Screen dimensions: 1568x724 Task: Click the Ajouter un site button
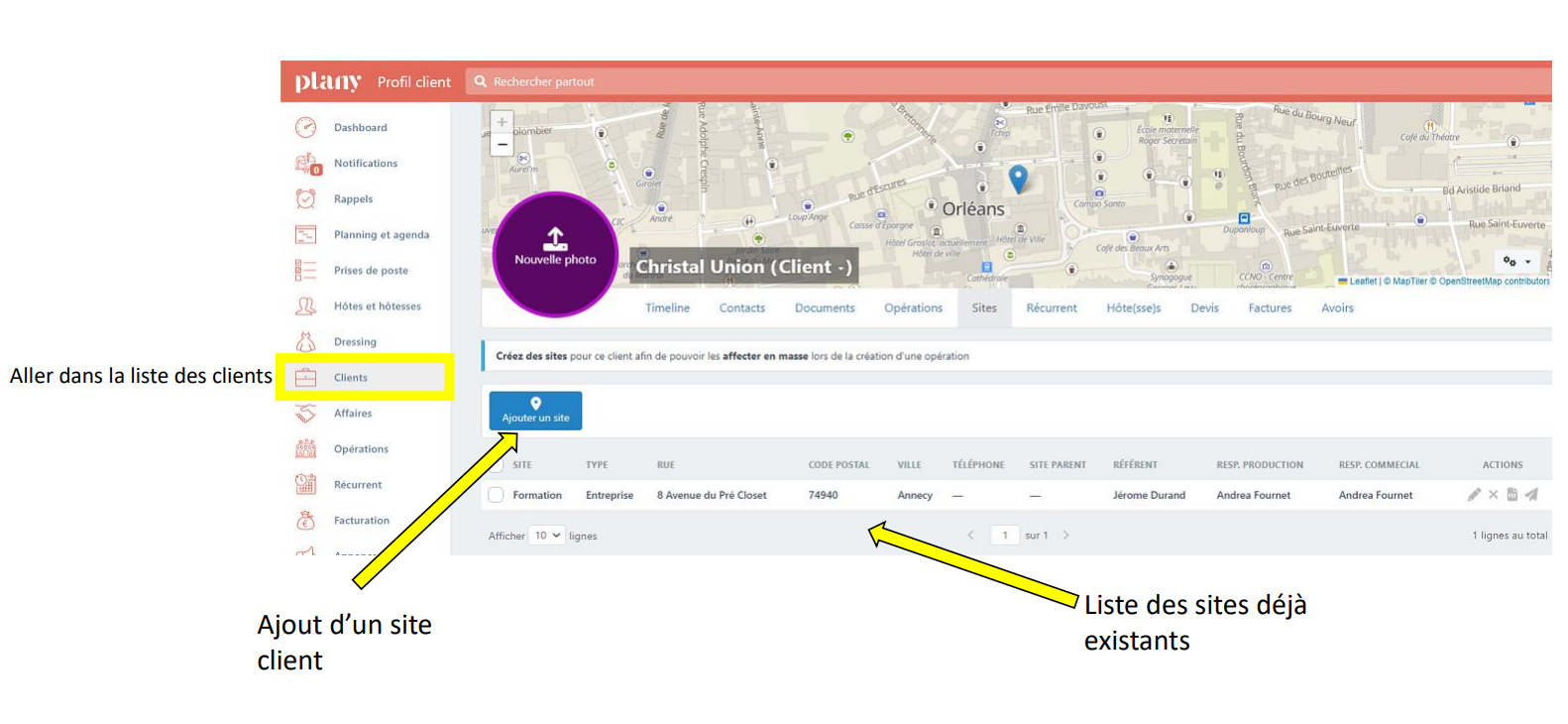tap(535, 411)
